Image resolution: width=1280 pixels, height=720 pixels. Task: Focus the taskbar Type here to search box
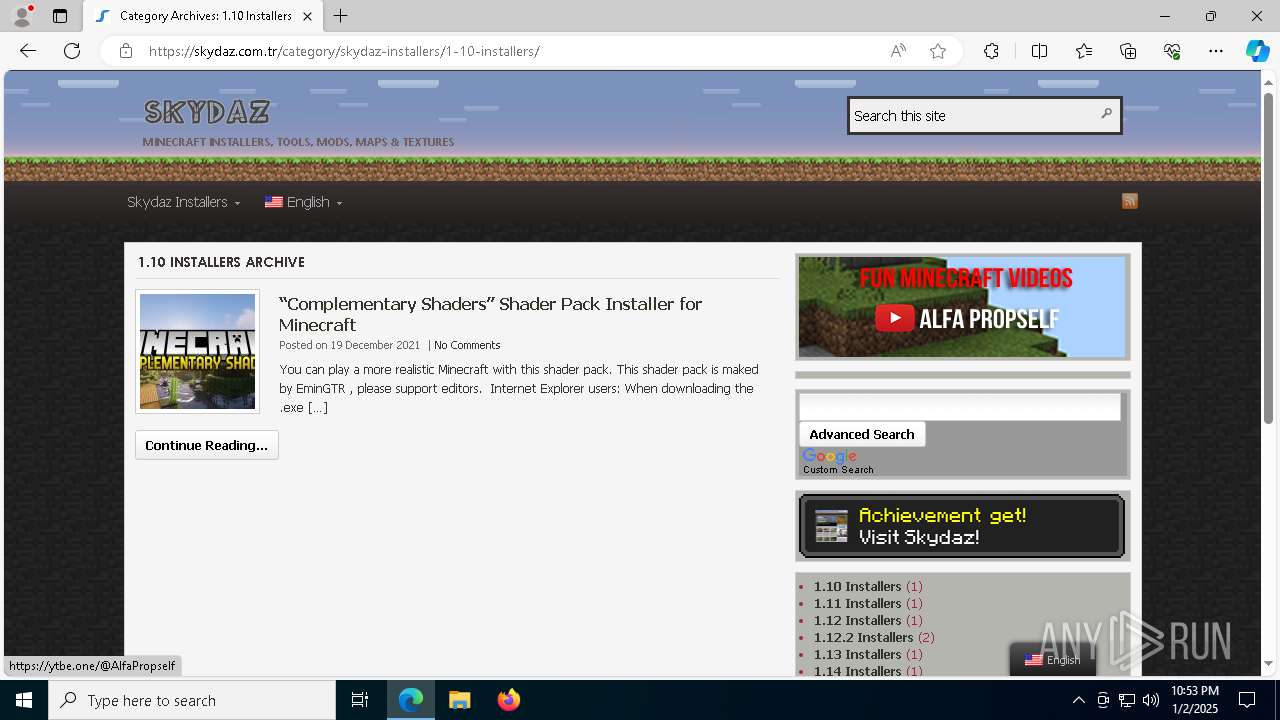[x=192, y=700]
